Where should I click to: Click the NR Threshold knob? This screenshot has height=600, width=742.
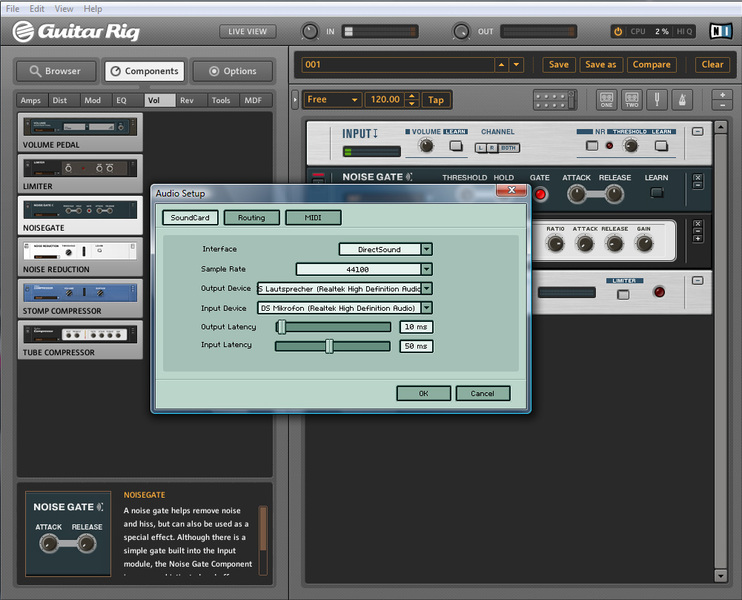click(x=631, y=146)
